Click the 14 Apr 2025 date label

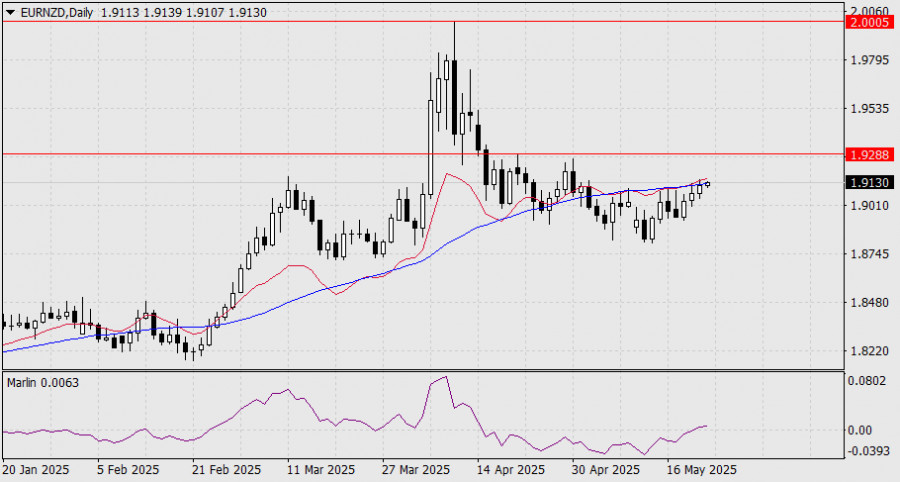tap(511, 470)
